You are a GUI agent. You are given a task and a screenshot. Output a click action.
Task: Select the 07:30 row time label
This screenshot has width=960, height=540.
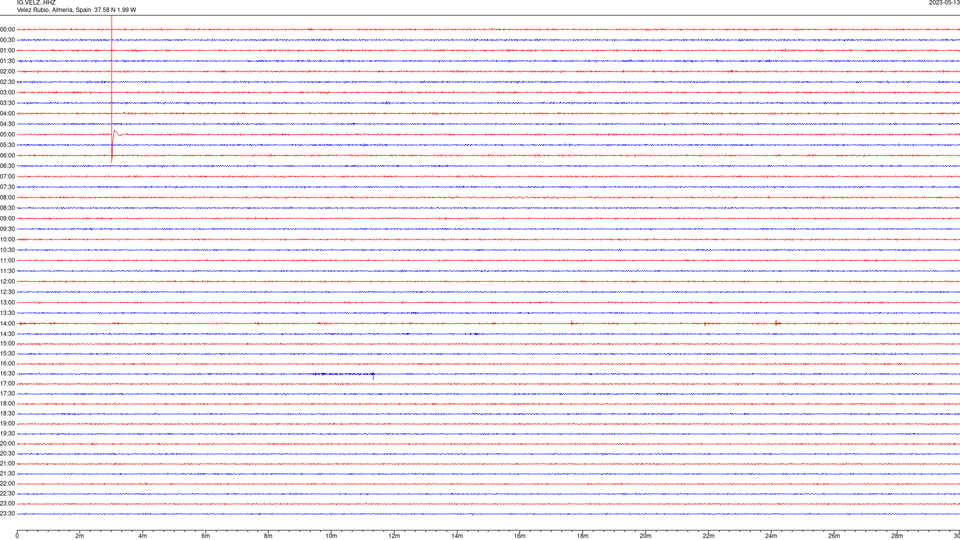[x=7, y=187]
